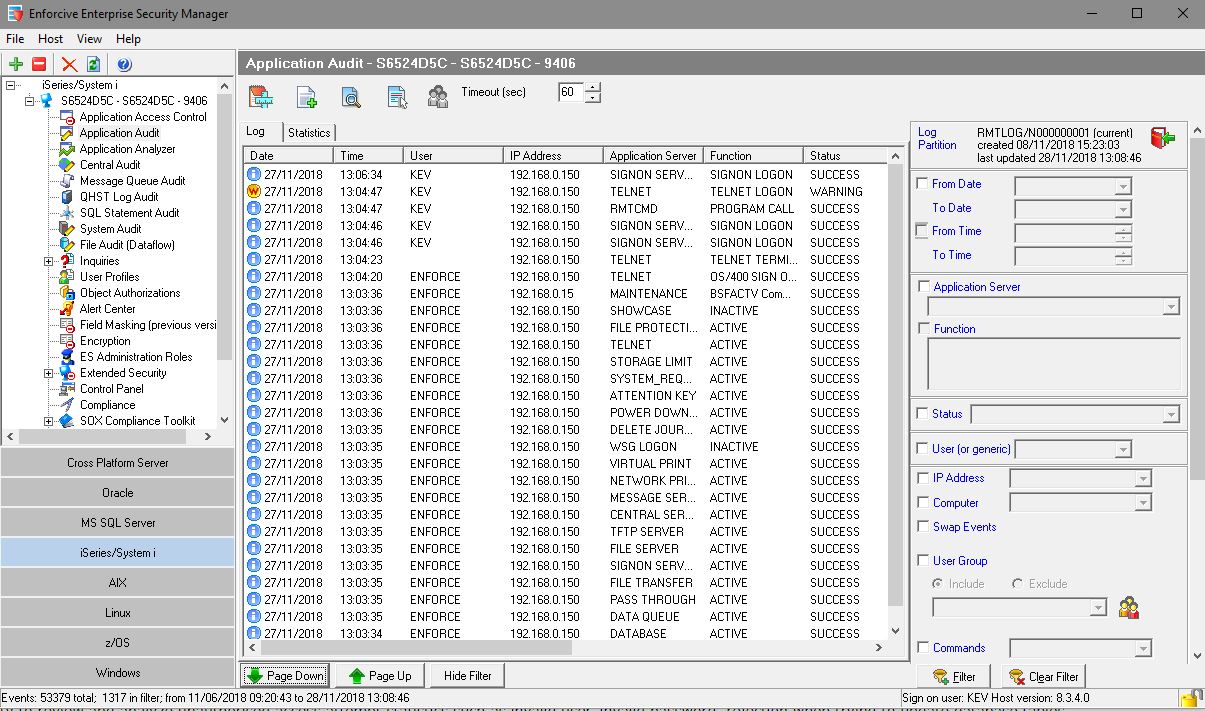1205x711 pixels.
Task: Click the users group toolbar icon
Action: (438, 96)
